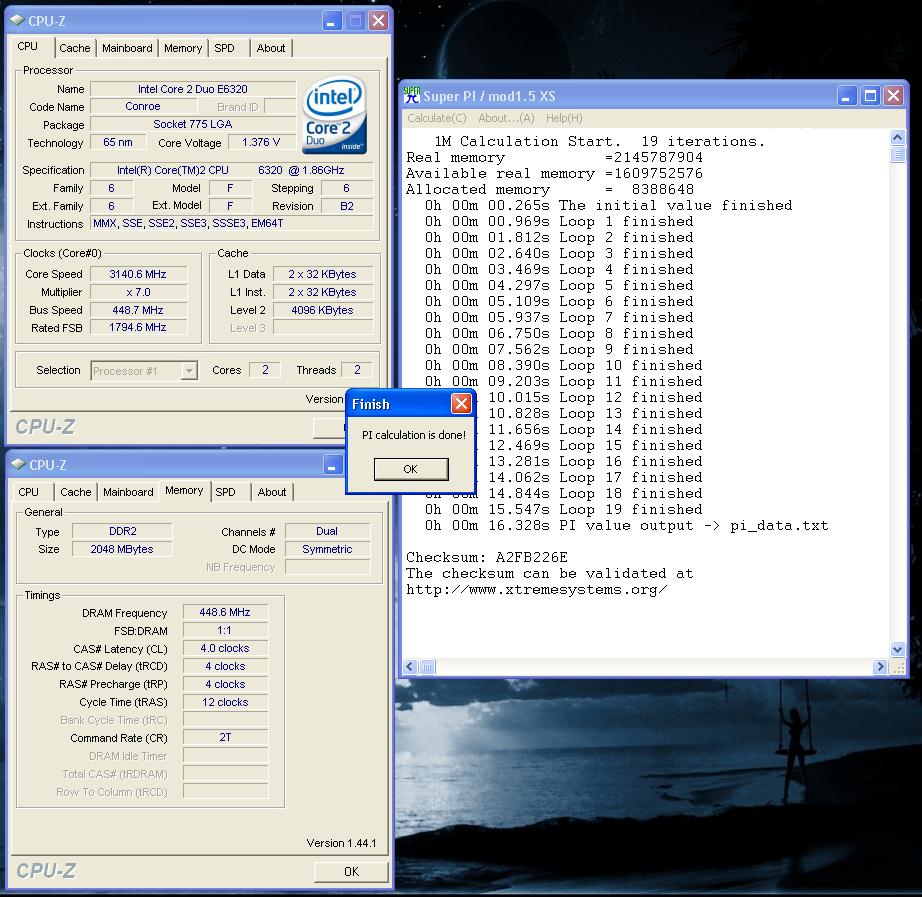Click the Package value Socket 775 LGA
The height and width of the screenshot is (897, 922).
193,125
